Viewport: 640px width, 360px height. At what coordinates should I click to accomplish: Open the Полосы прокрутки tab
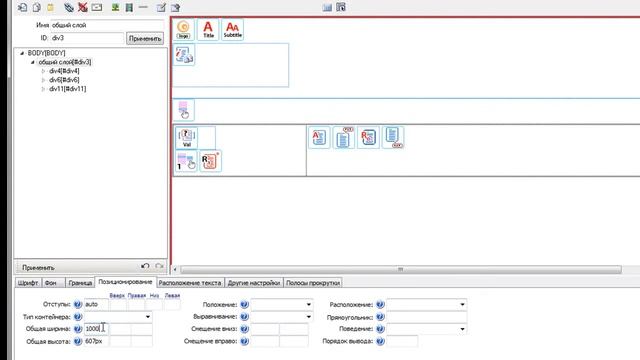tap(313, 283)
